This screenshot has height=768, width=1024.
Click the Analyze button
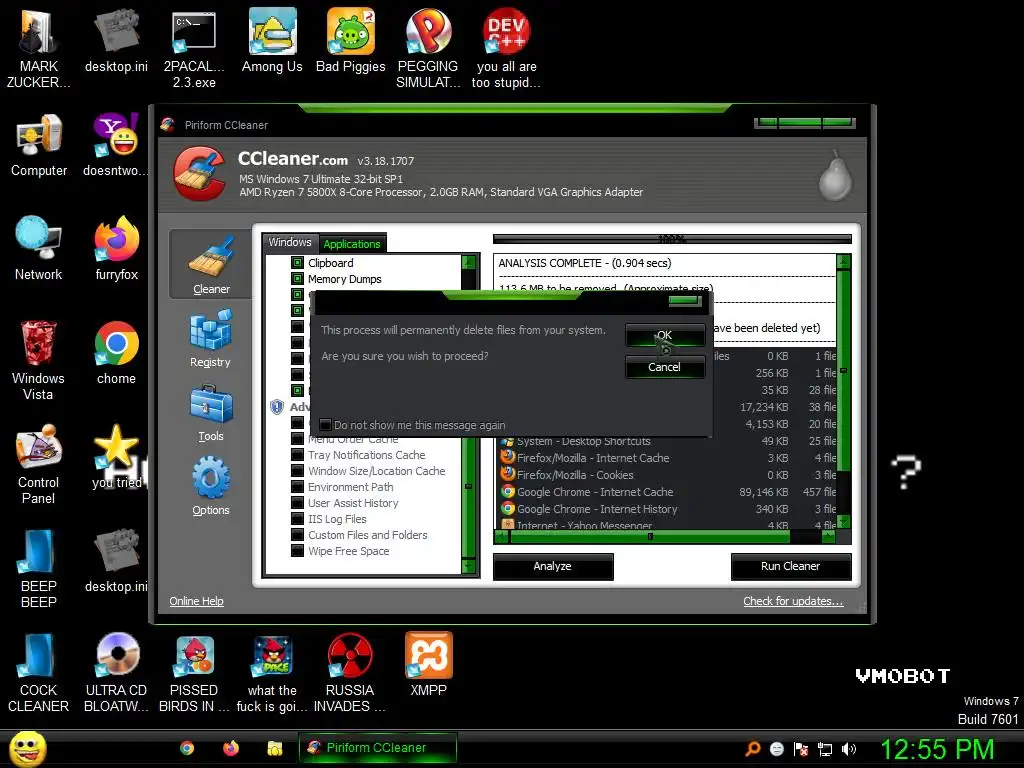pos(552,566)
